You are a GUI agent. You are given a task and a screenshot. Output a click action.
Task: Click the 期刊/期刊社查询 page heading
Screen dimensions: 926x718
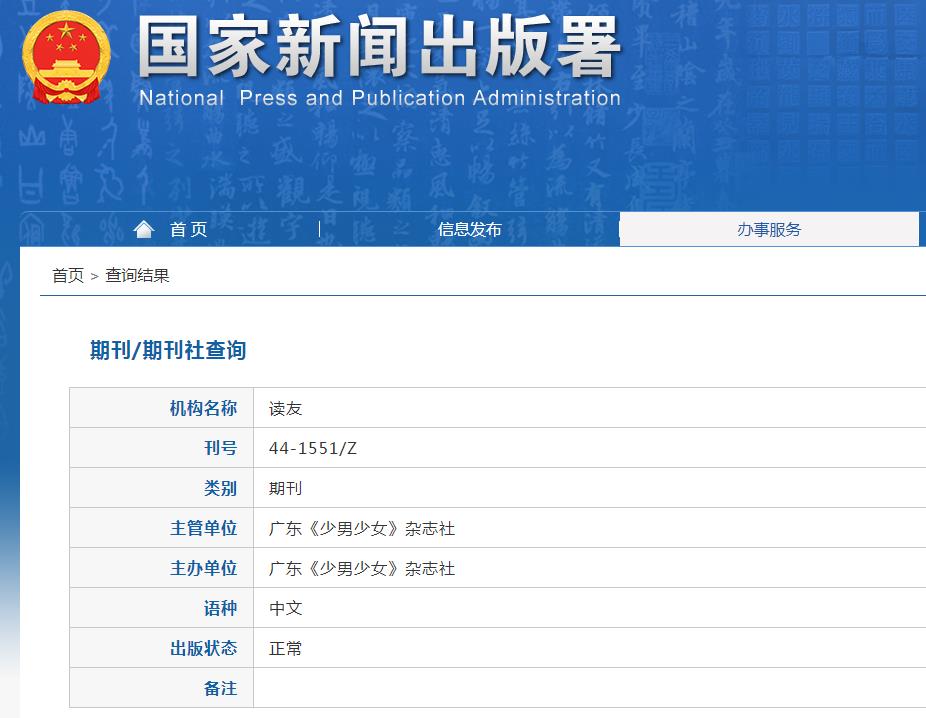(166, 351)
